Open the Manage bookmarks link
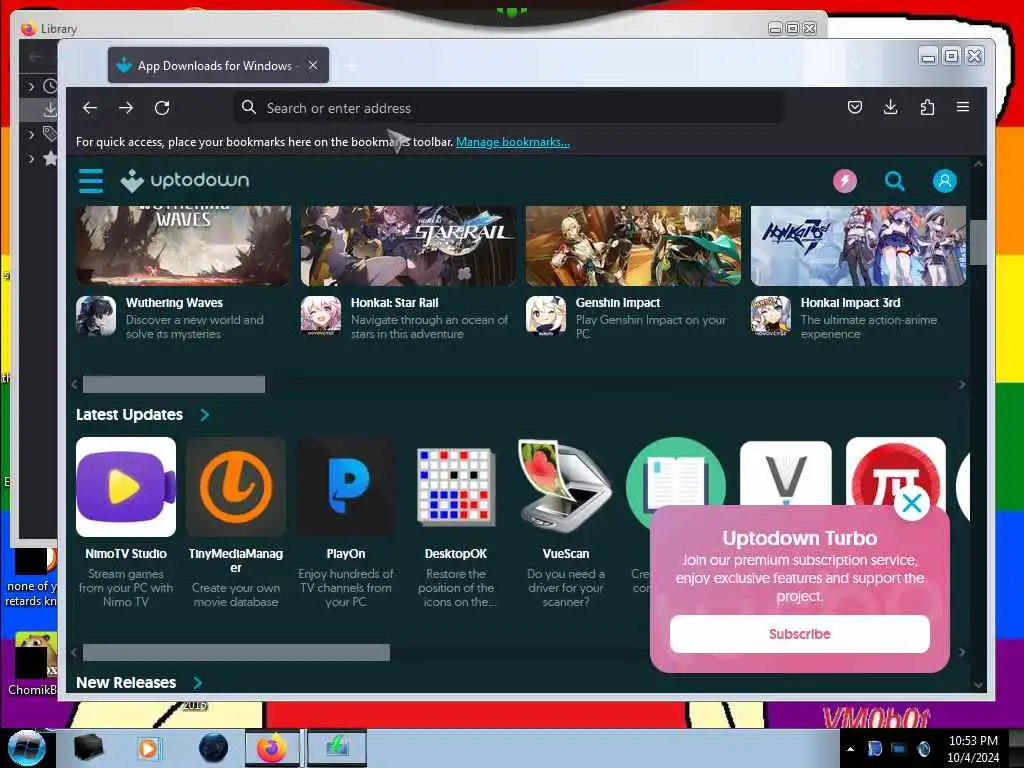Screen dimensions: 1024x768 point(513,142)
